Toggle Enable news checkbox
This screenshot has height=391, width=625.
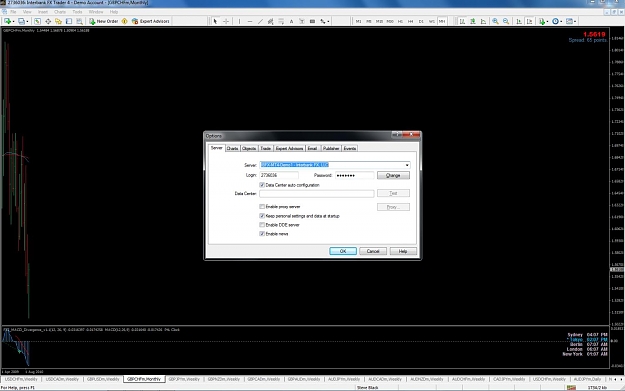pos(262,234)
